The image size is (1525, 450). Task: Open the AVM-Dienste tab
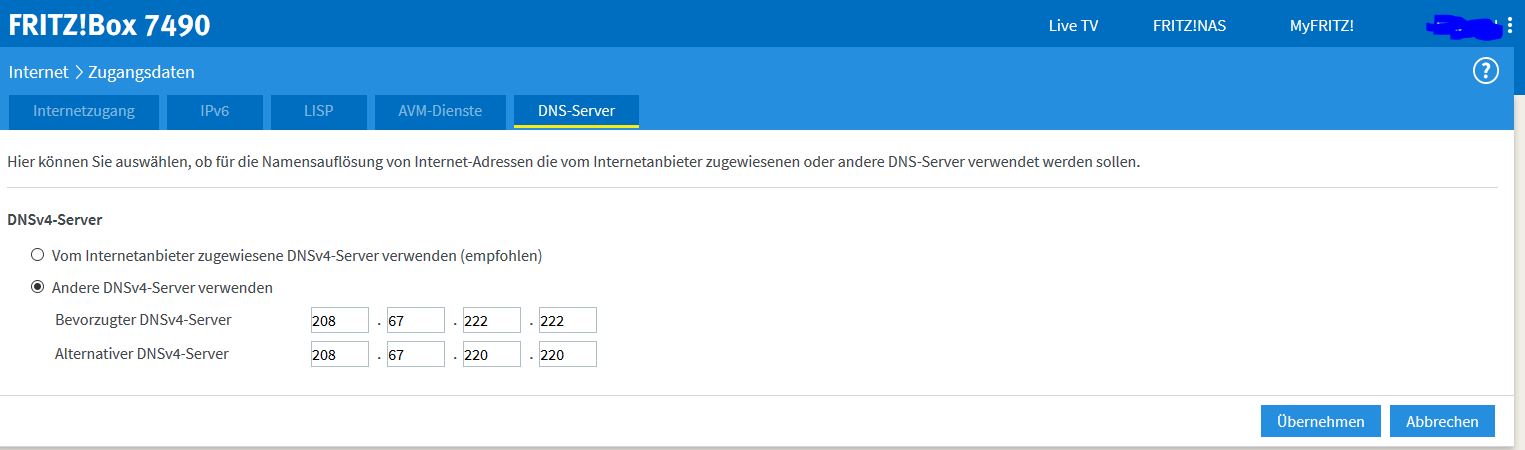pos(439,111)
